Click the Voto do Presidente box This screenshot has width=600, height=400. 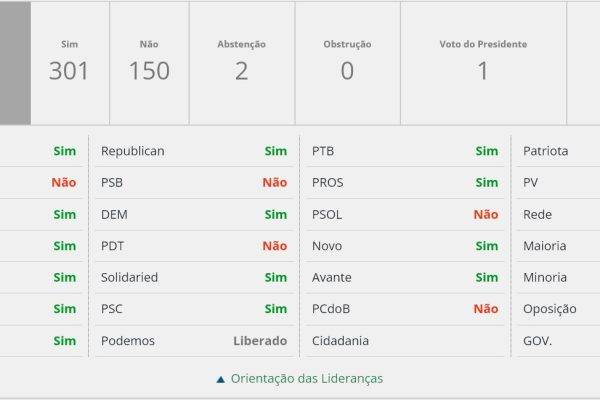(x=483, y=63)
